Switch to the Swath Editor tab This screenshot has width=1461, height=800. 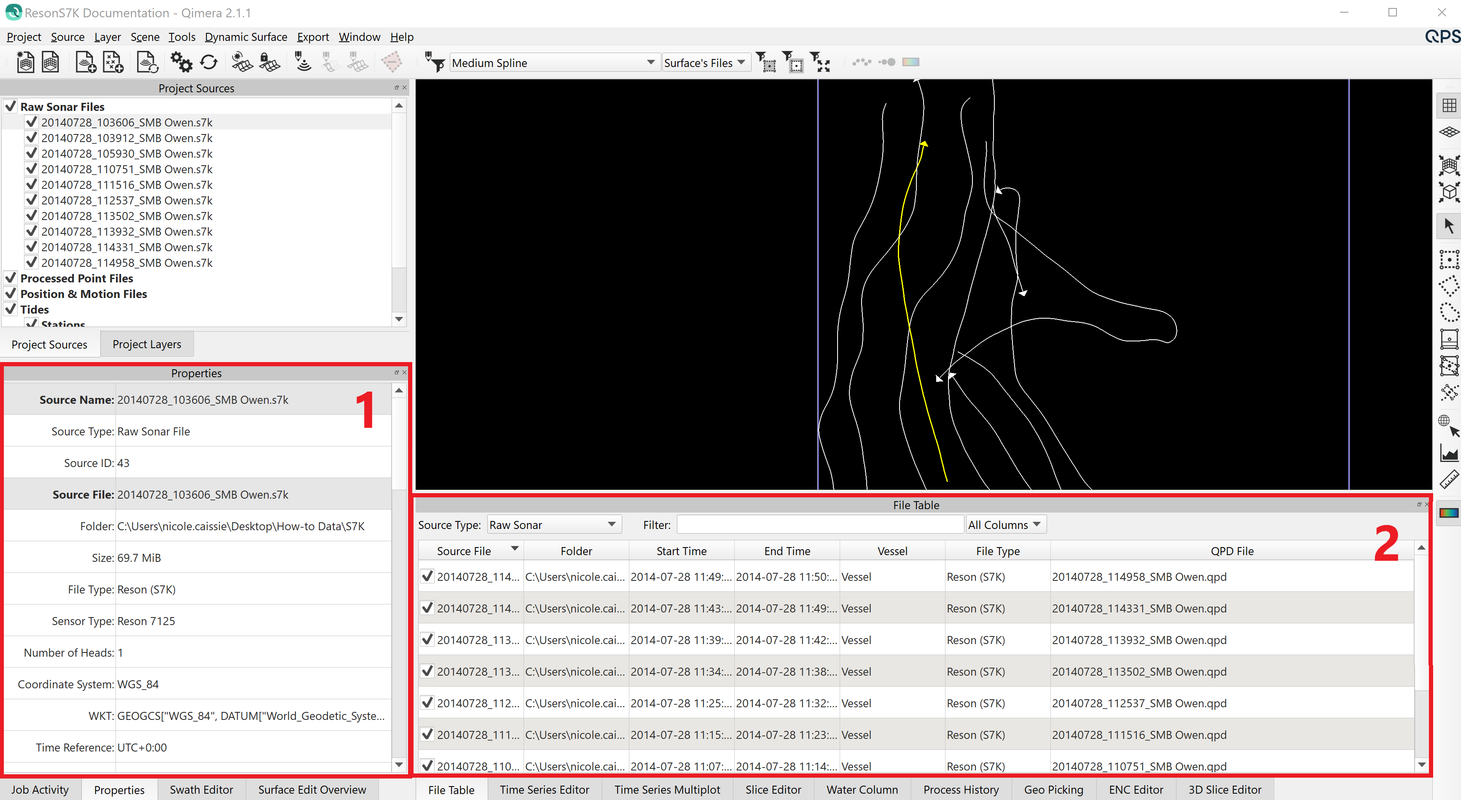[201, 789]
